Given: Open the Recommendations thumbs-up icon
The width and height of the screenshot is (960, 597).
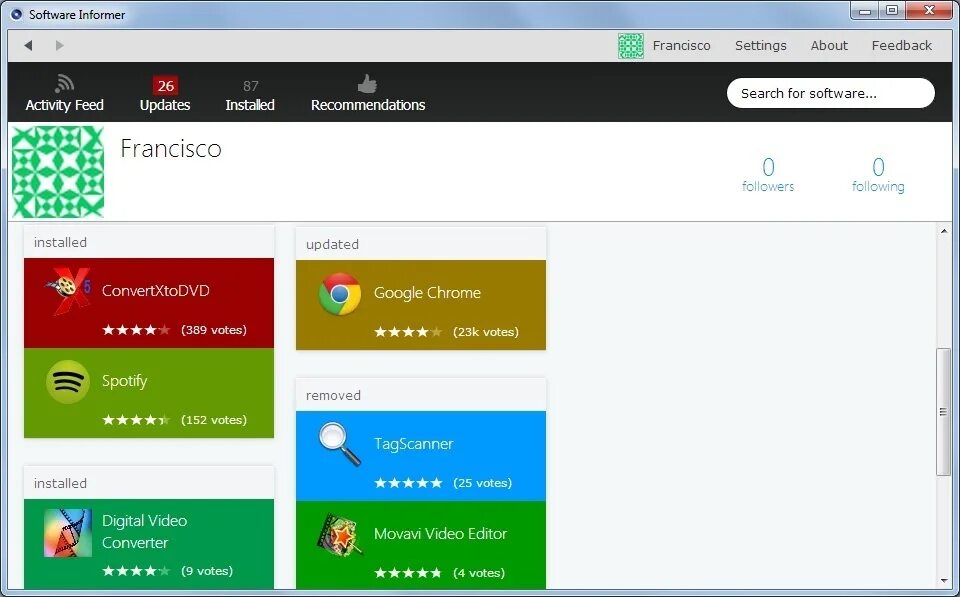Looking at the screenshot, I should coord(367,83).
